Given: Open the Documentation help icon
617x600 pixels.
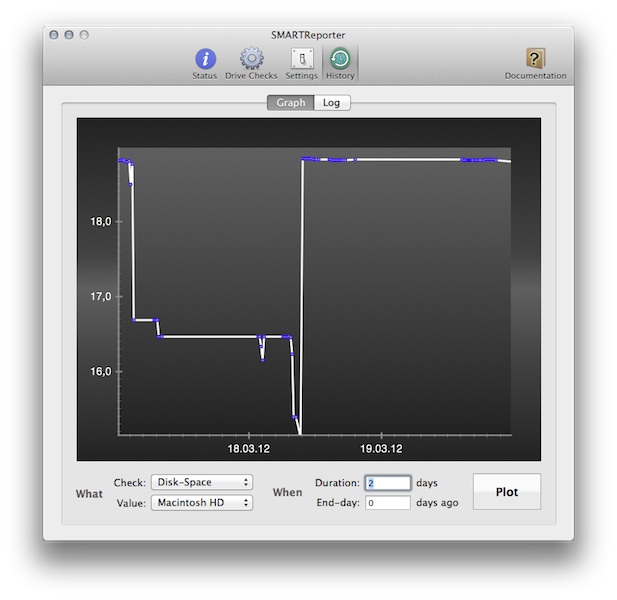Looking at the screenshot, I should click(x=535, y=60).
